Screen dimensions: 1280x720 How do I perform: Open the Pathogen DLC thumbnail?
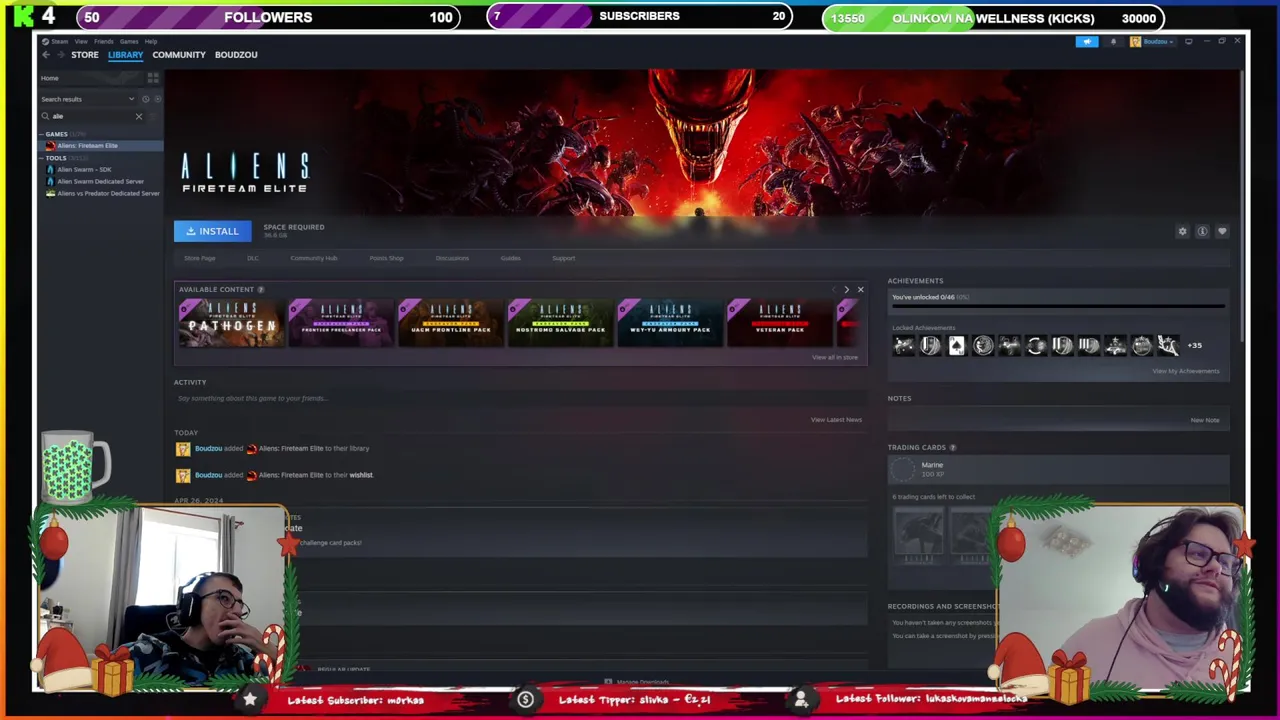(x=231, y=323)
